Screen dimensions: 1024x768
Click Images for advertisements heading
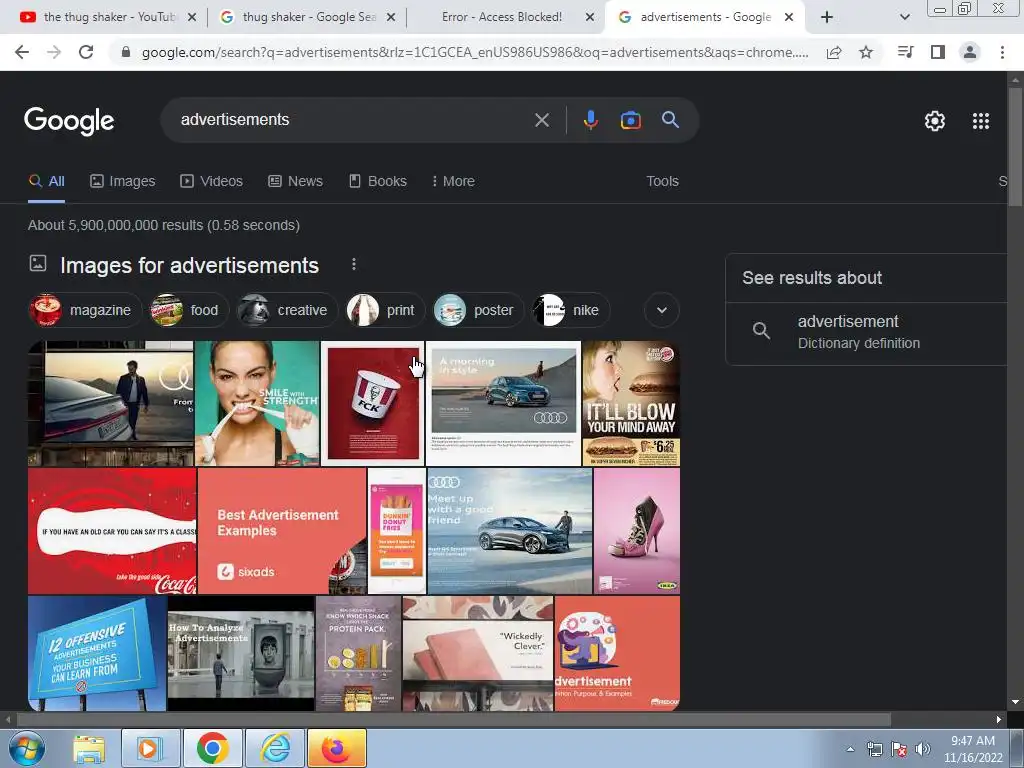click(189, 265)
